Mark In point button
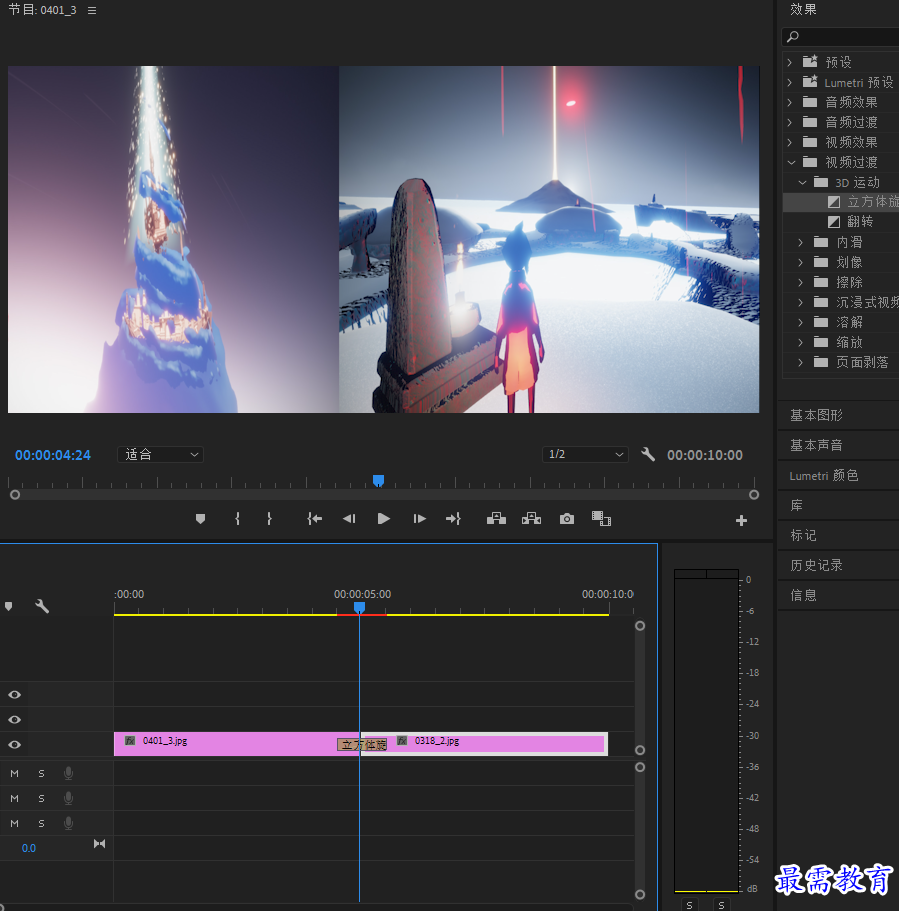 click(x=237, y=519)
